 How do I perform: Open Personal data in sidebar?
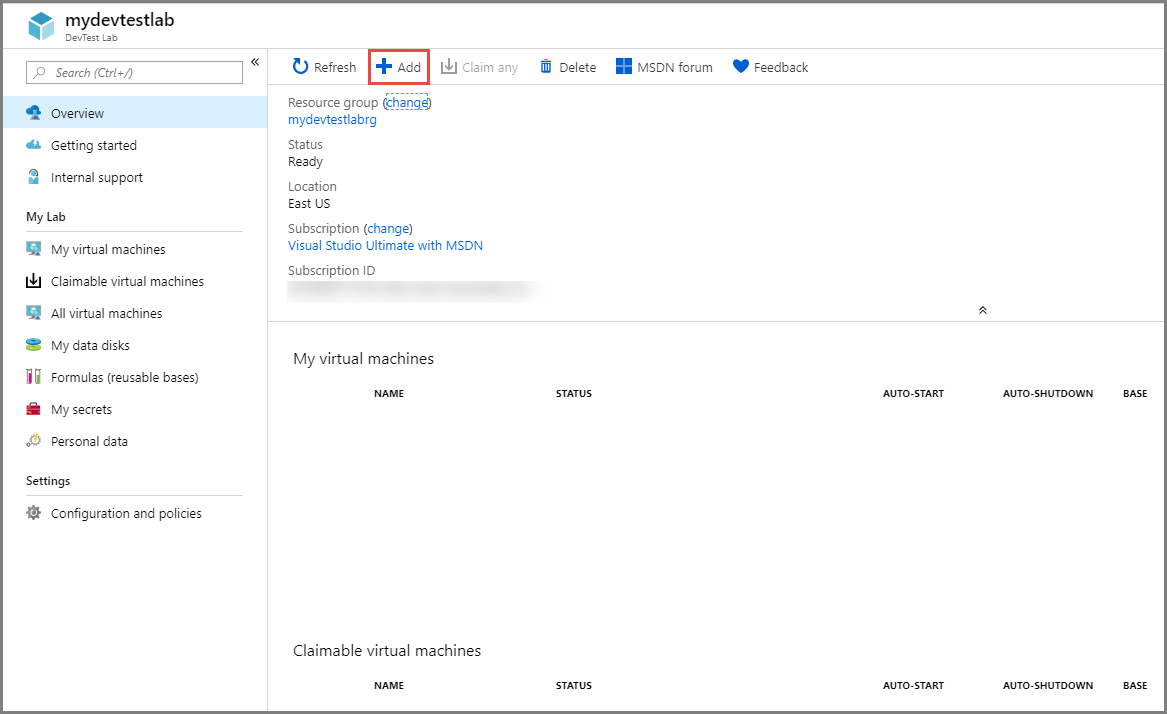[89, 442]
